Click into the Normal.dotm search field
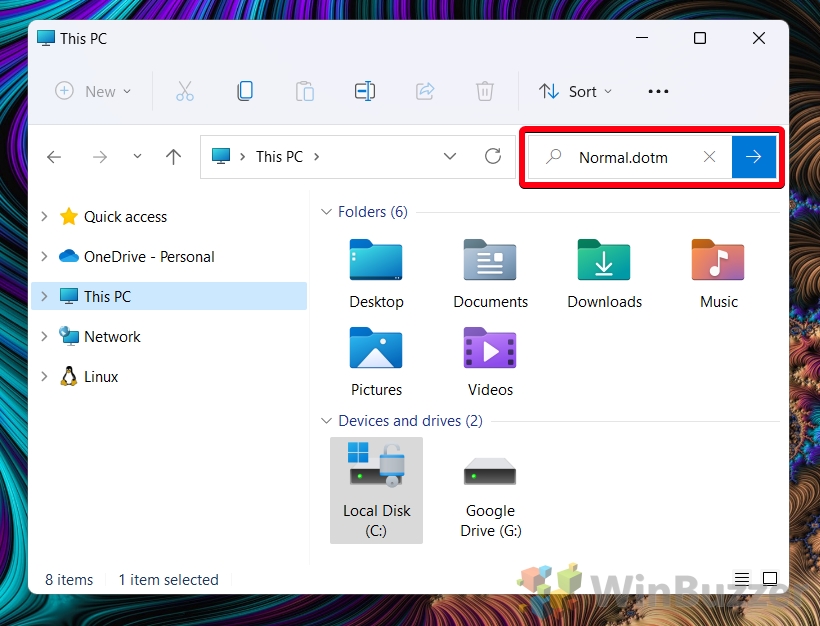 [623, 157]
